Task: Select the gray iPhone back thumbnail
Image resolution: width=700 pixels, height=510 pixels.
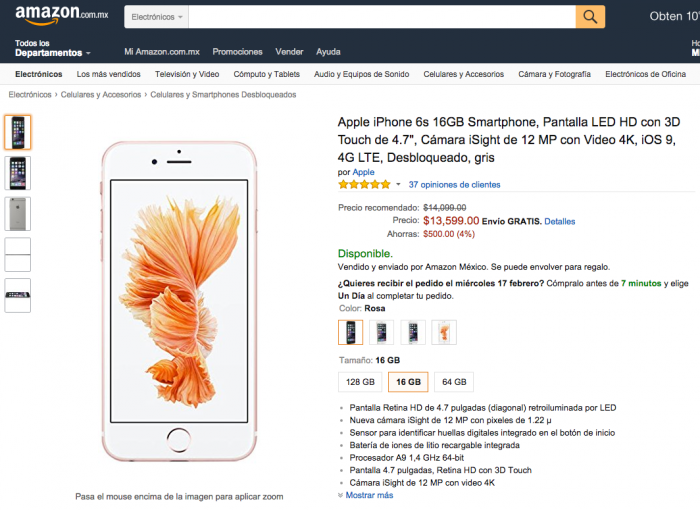Action: (x=18, y=214)
